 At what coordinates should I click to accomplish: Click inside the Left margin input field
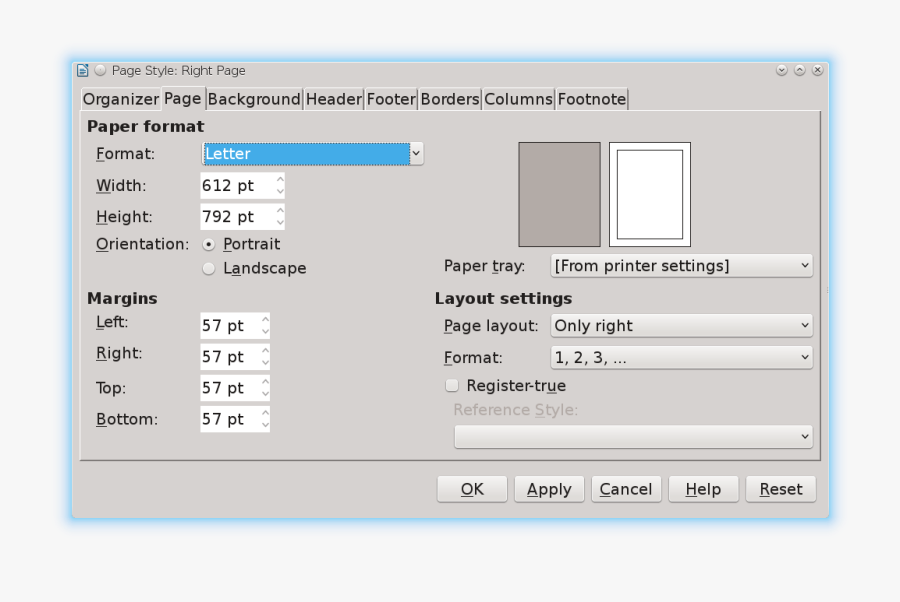pos(228,325)
